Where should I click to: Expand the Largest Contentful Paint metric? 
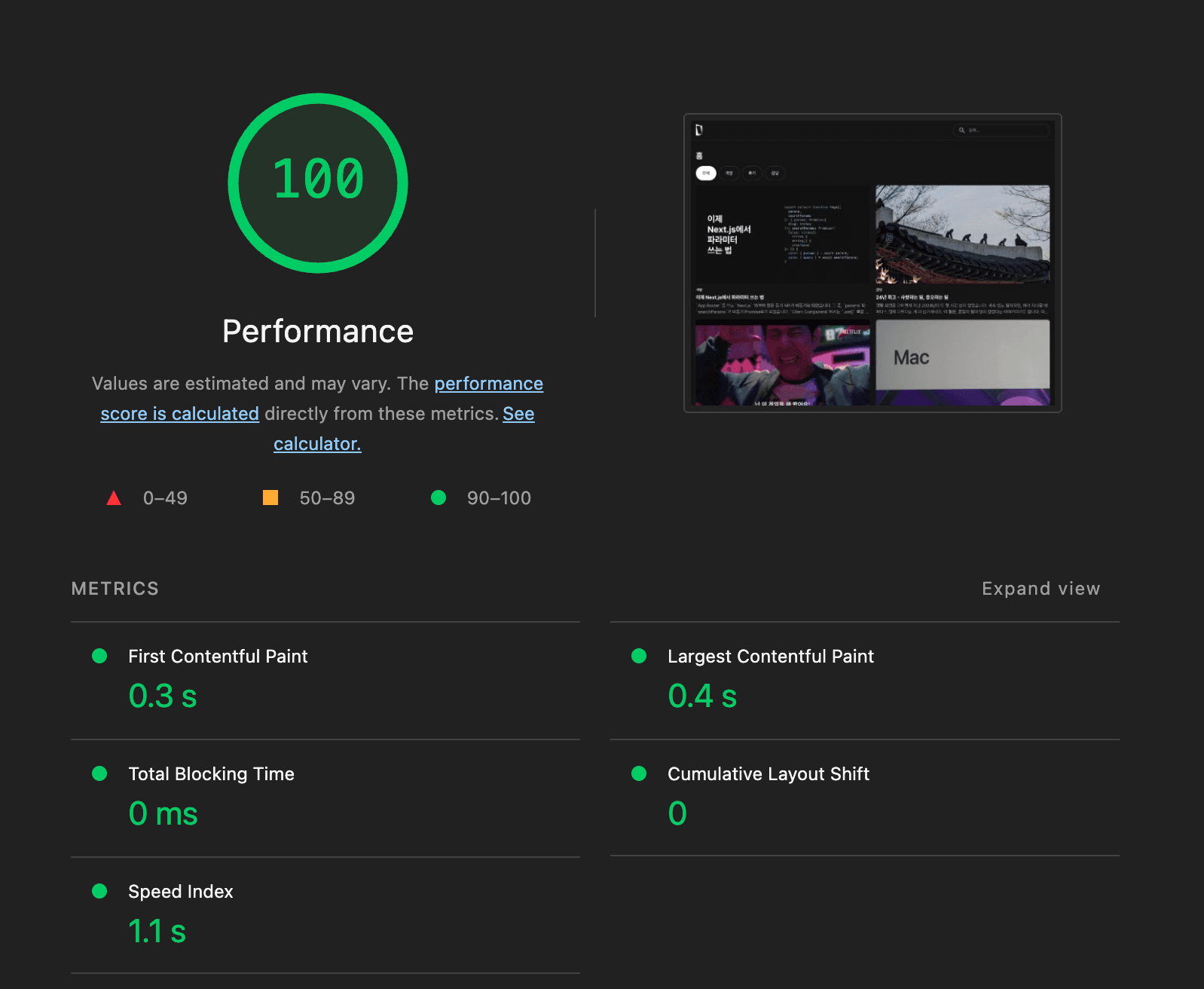click(x=865, y=681)
